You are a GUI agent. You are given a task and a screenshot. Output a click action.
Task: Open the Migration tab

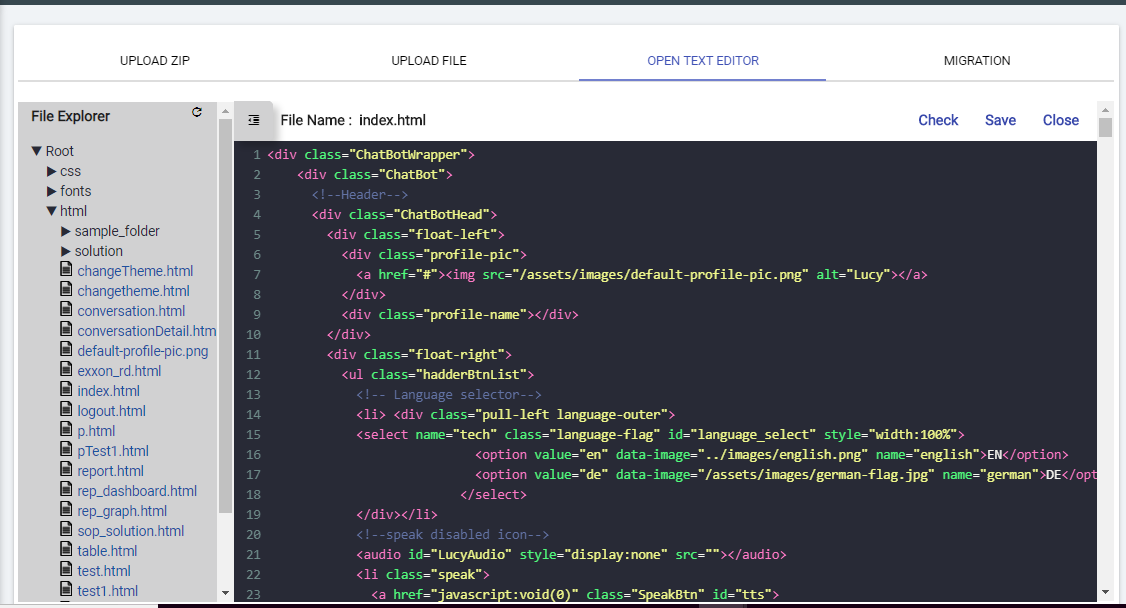pyautogui.click(x=977, y=61)
